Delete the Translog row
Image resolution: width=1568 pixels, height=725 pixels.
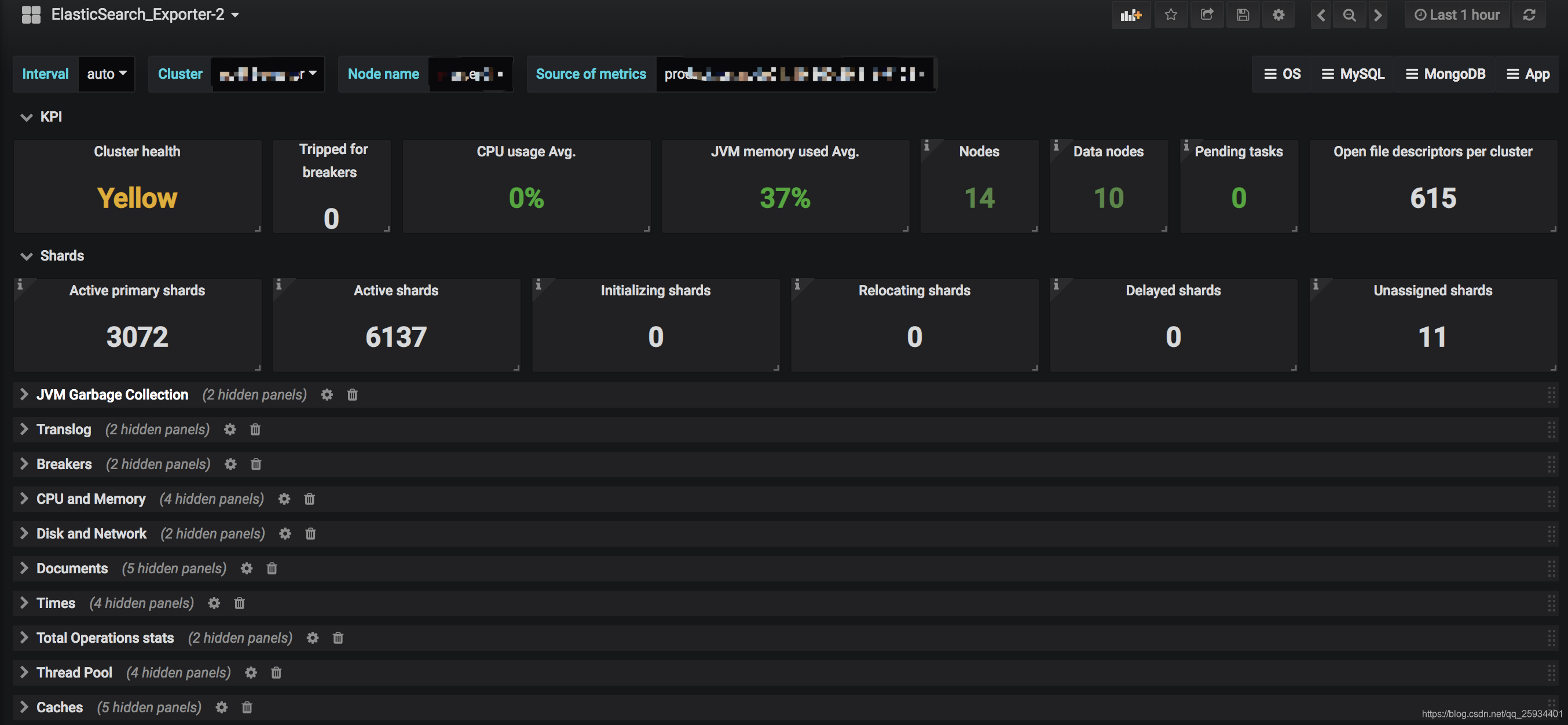(x=255, y=429)
